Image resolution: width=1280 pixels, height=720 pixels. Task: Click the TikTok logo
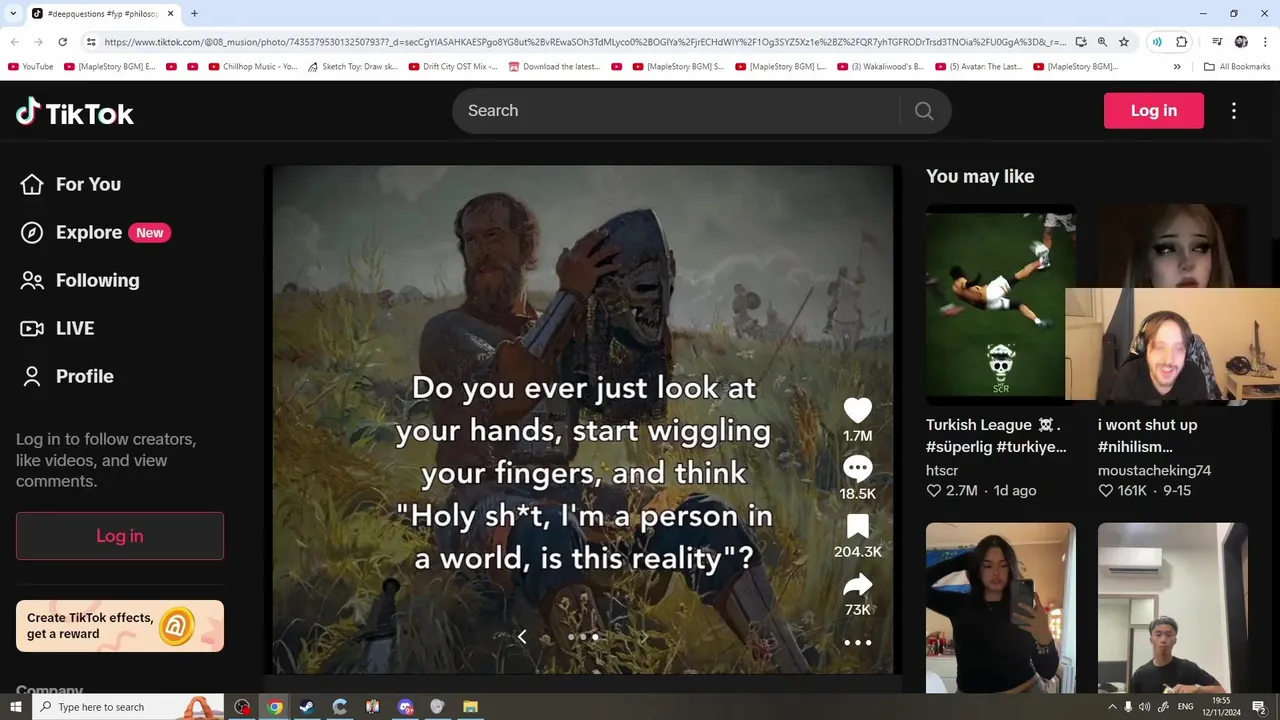(x=75, y=112)
